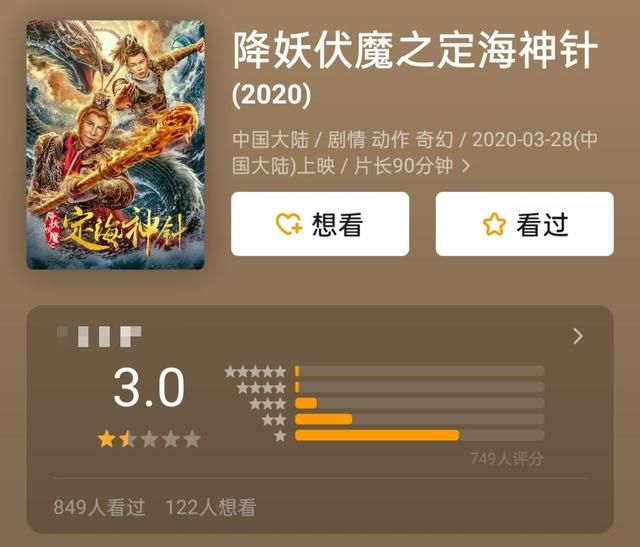Select the one-star rating row icon

point(280,436)
